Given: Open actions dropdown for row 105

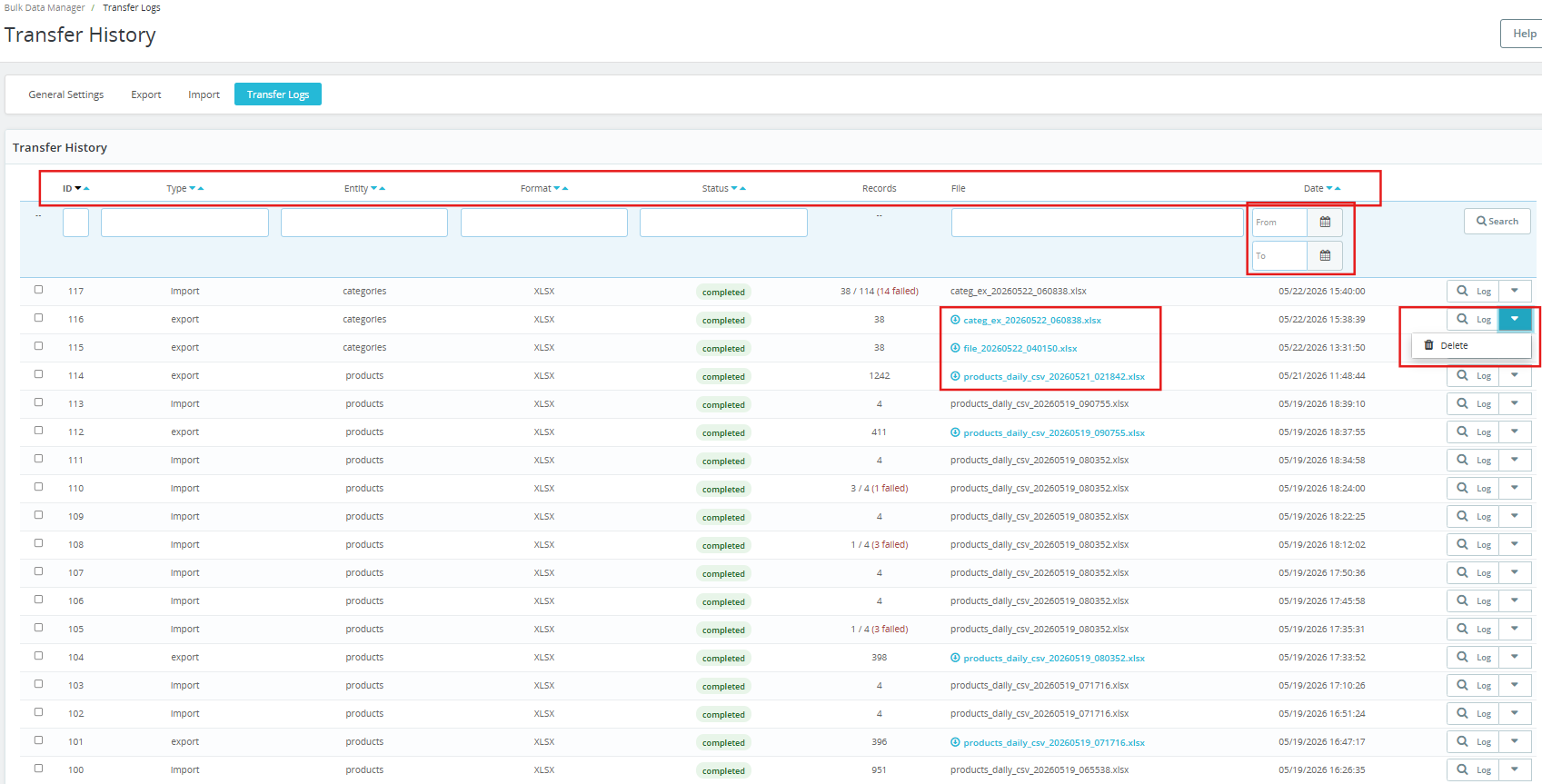Looking at the screenshot, I should click(1515, 629).
